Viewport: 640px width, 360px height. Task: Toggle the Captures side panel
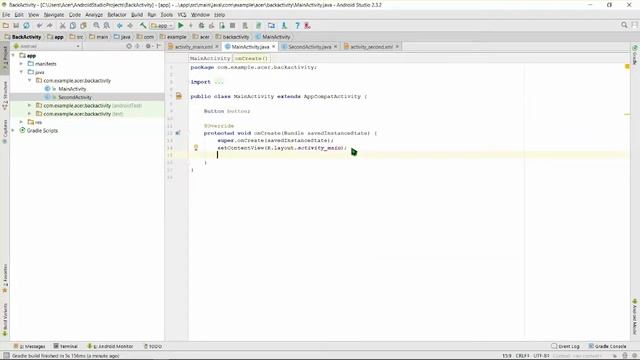[x=5, y=131]
